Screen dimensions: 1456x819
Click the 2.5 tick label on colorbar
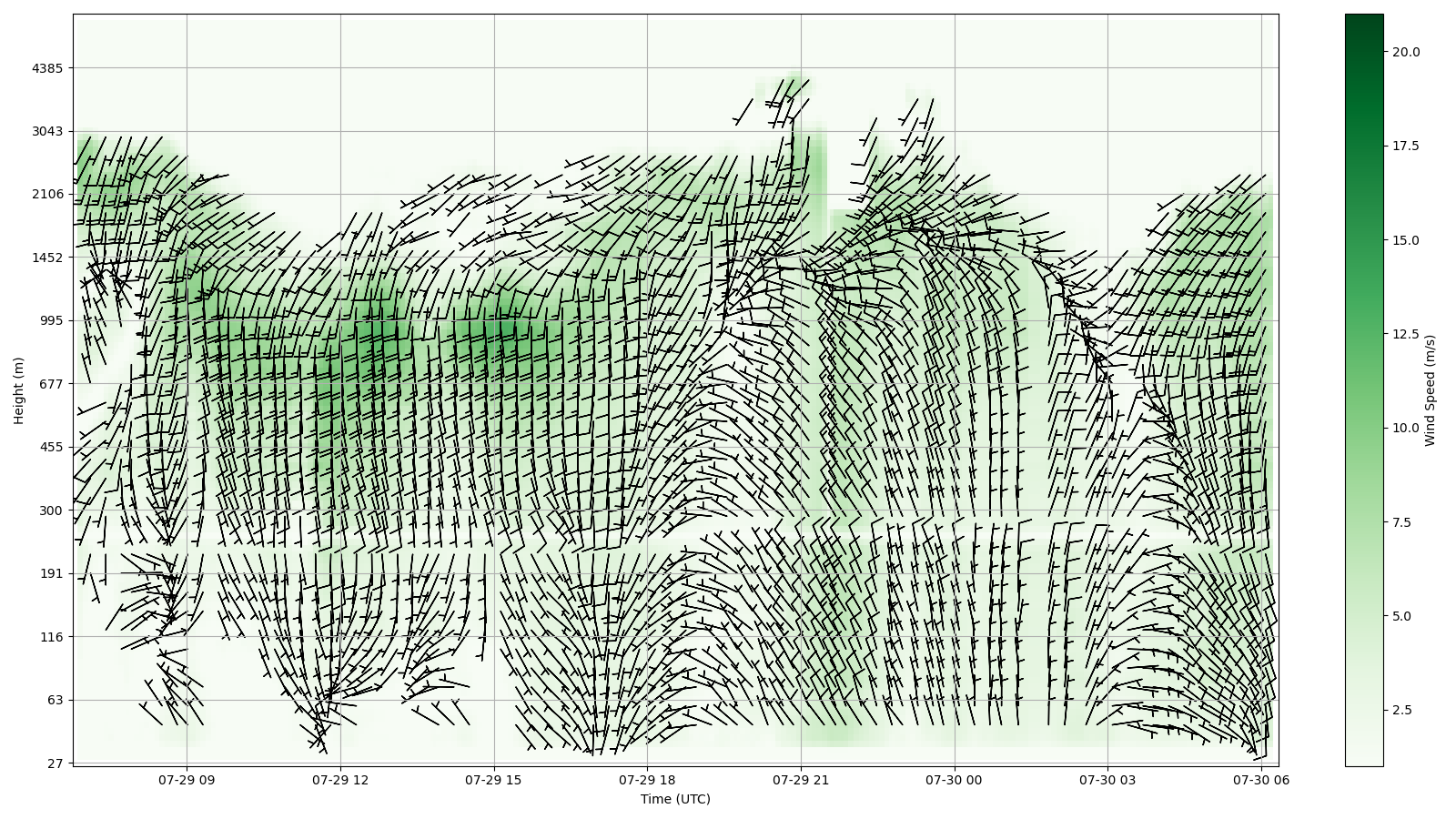pyautogui.click(x=1401, y=710)
